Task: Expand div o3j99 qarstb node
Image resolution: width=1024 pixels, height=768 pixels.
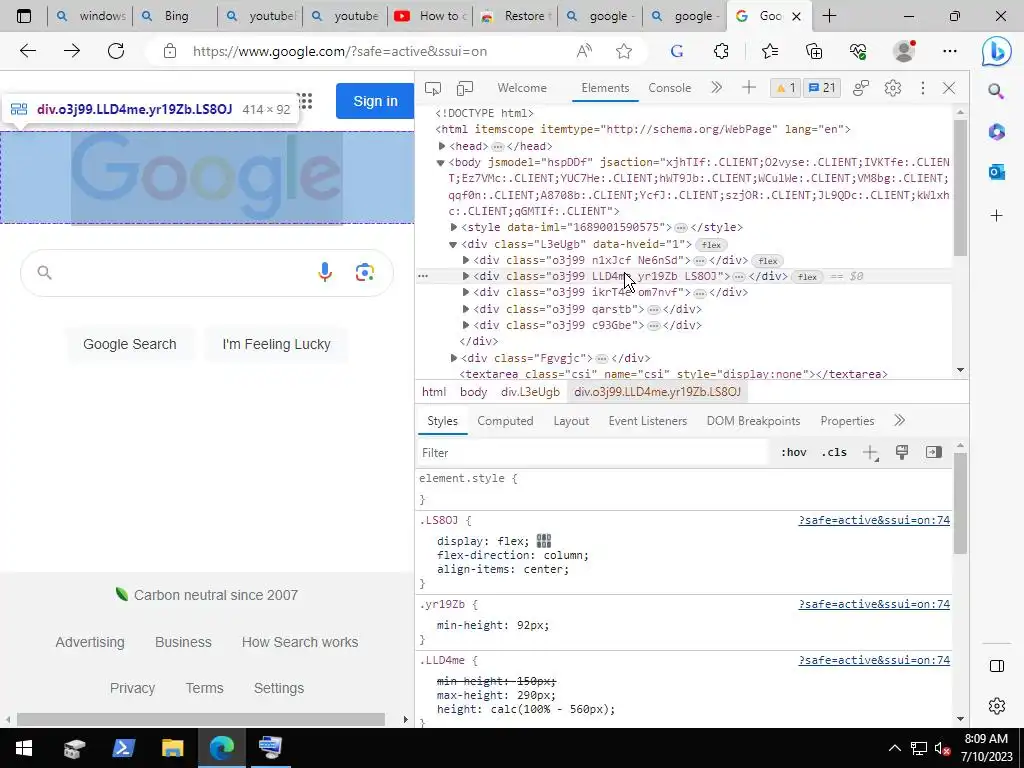Action: (x=466, y=309)
